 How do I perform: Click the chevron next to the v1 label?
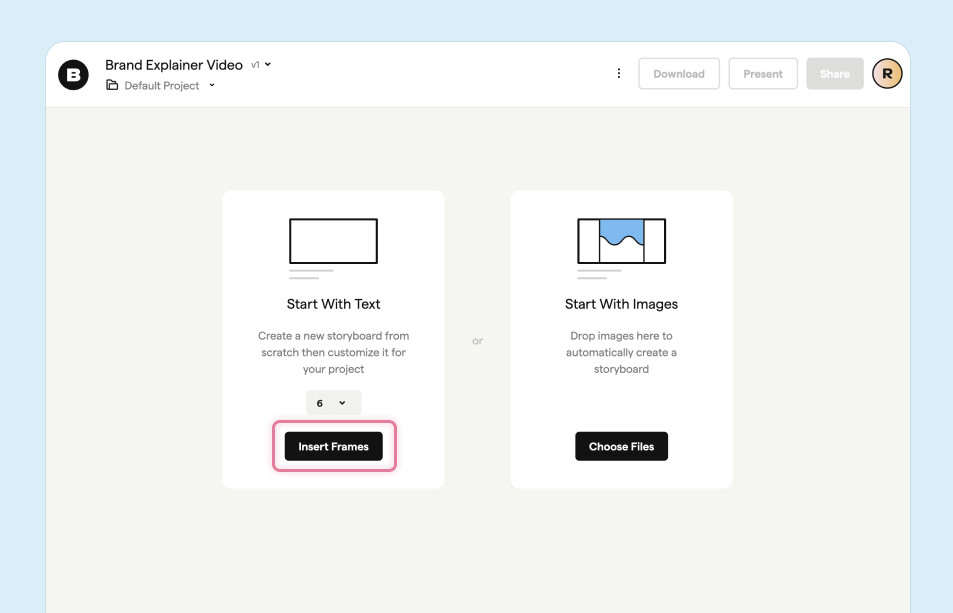pyautogui.click(x=269, y=64)
